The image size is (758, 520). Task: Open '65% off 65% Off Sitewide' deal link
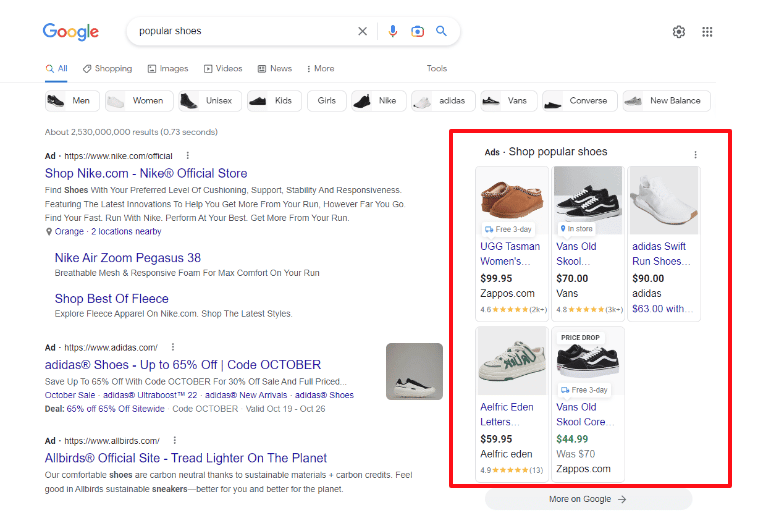115,409
